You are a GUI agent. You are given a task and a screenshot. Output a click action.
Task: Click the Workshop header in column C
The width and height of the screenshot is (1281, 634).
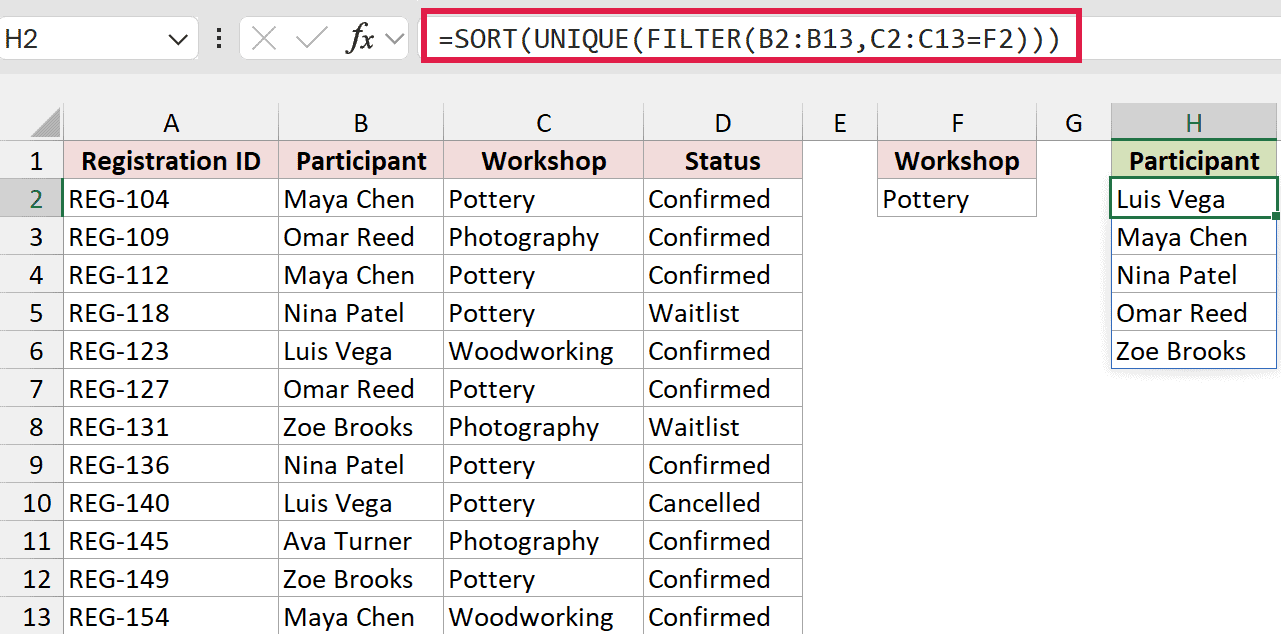[543, 161]
